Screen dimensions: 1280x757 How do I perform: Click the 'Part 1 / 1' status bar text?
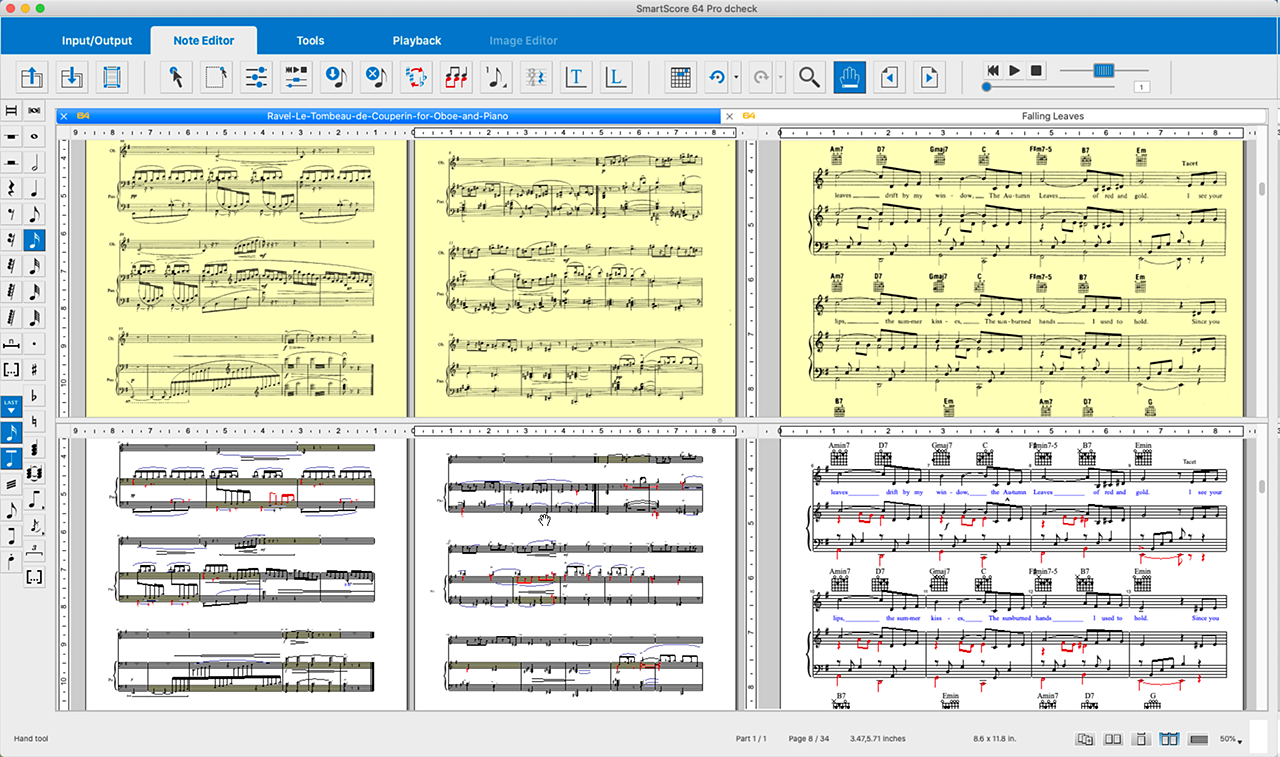pos(751,739)
